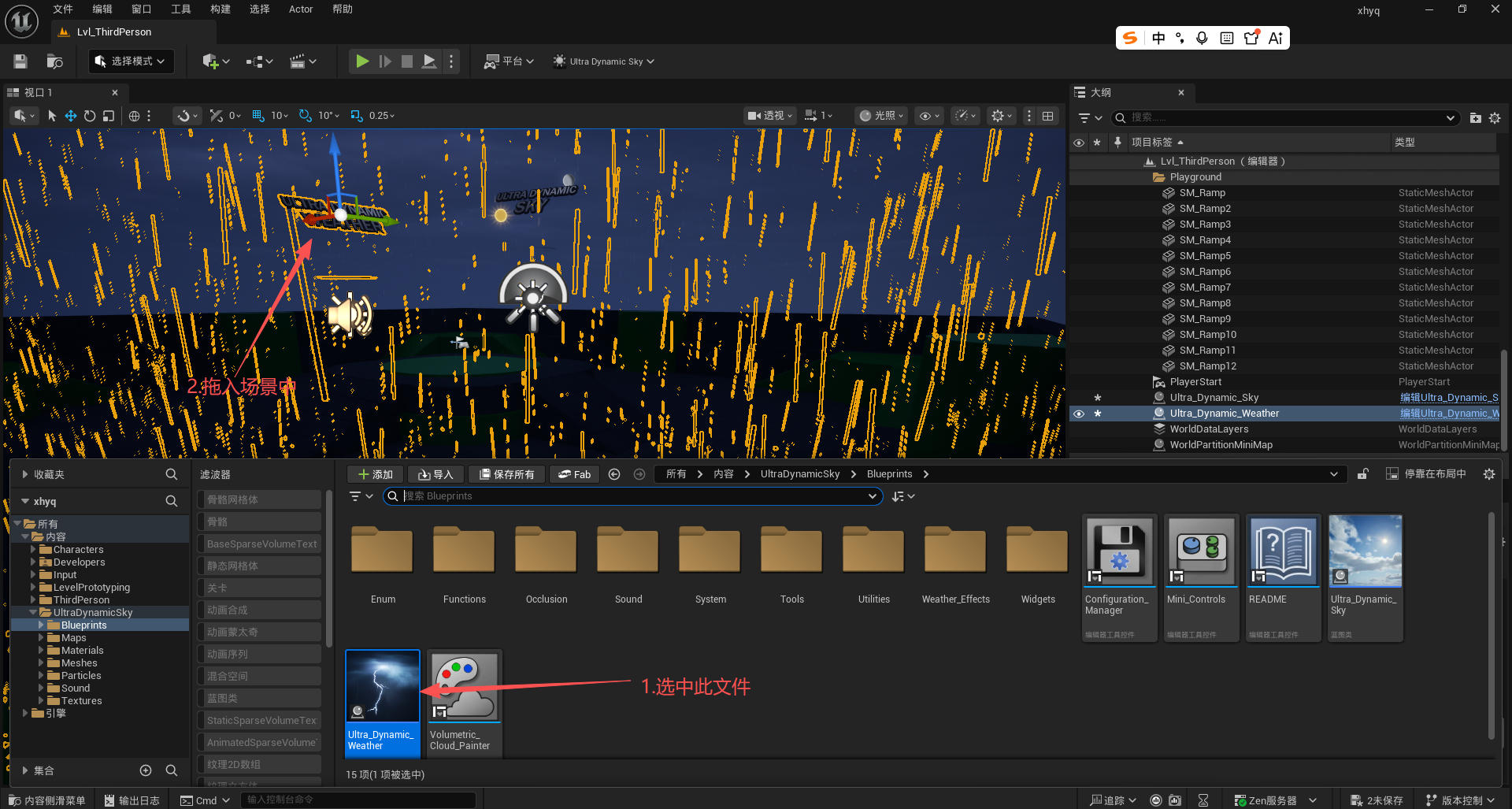
Task: Expand the Characters folder in the tree
Action: [33, 550]
